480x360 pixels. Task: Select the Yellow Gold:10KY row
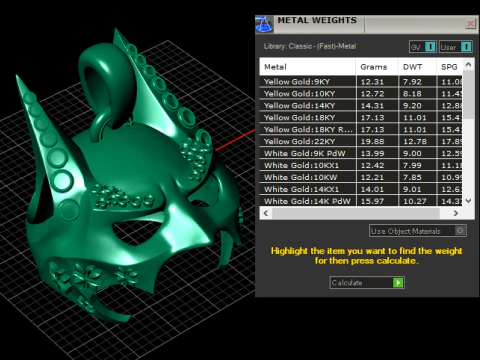(x=361, y=94)
